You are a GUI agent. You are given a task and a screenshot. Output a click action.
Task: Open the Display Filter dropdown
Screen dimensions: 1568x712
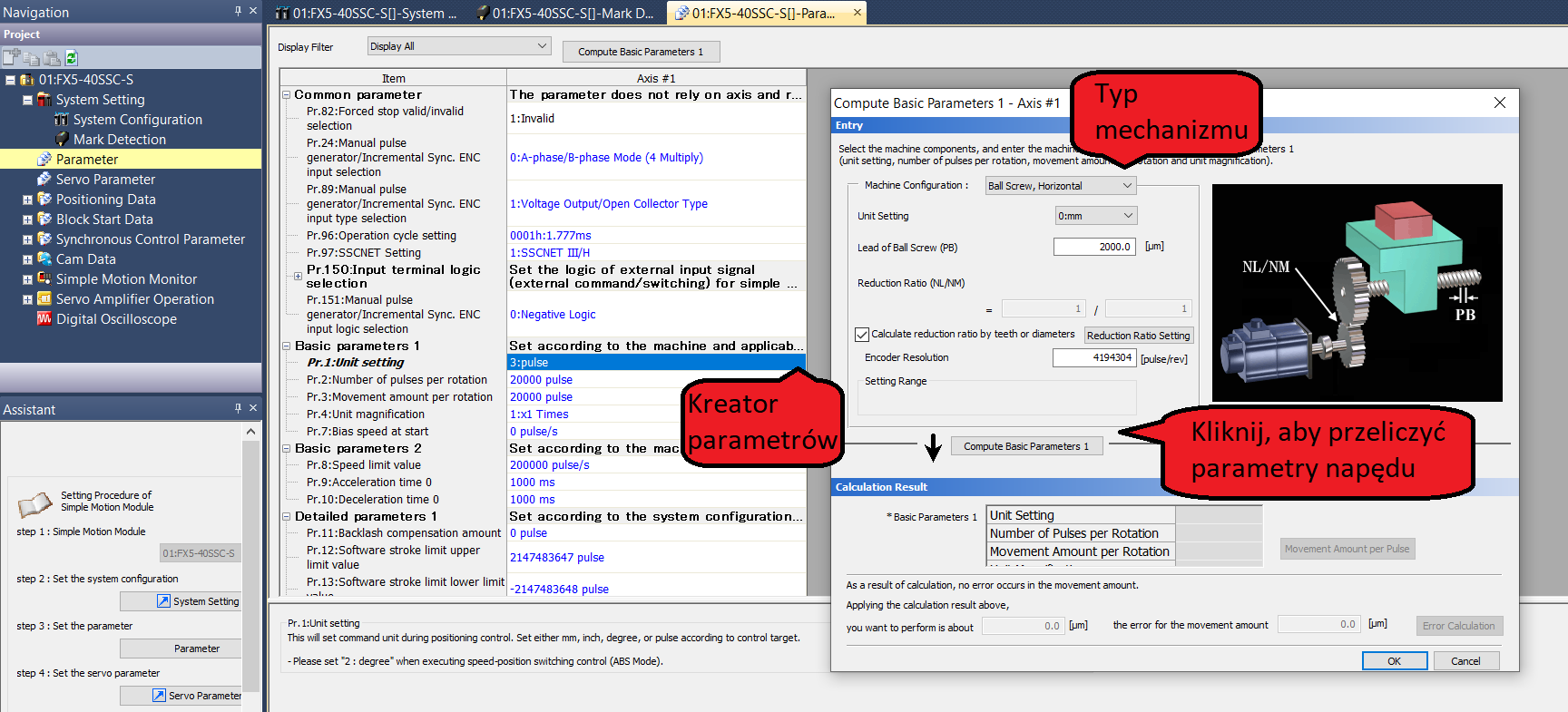[x=459, y=46]
